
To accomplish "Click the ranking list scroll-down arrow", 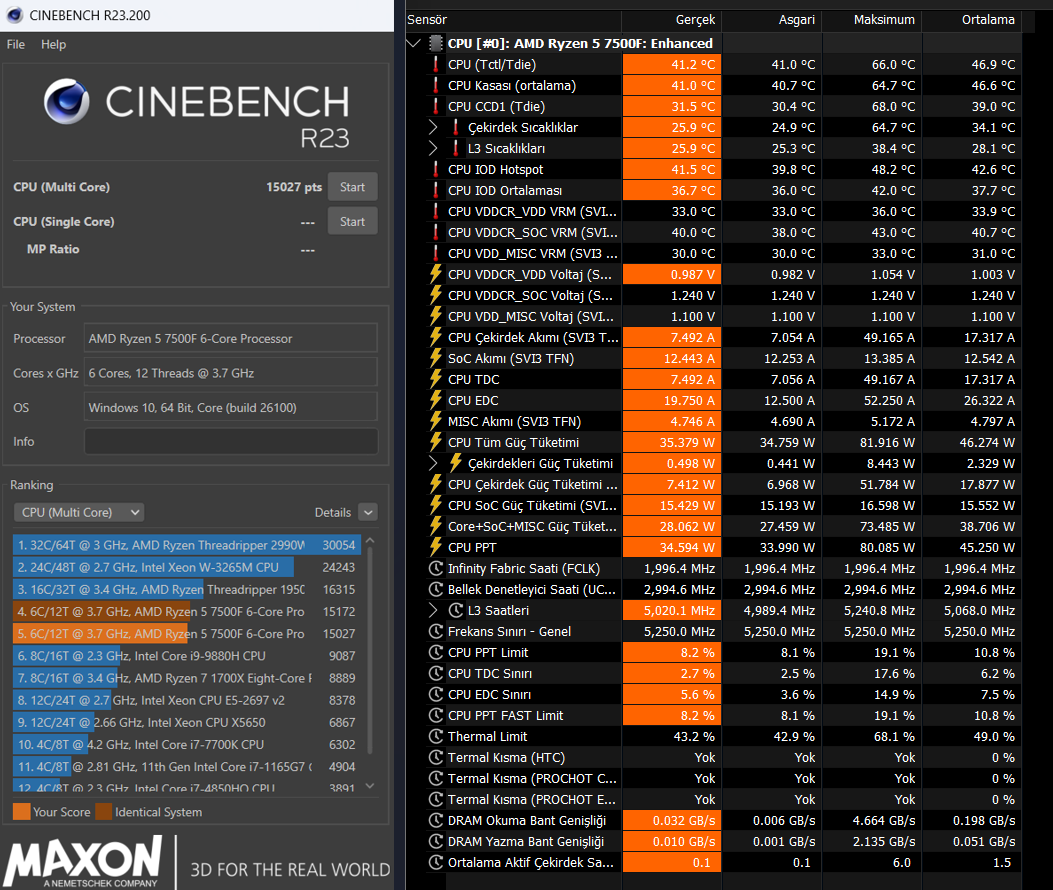I will tap(370, 785).
